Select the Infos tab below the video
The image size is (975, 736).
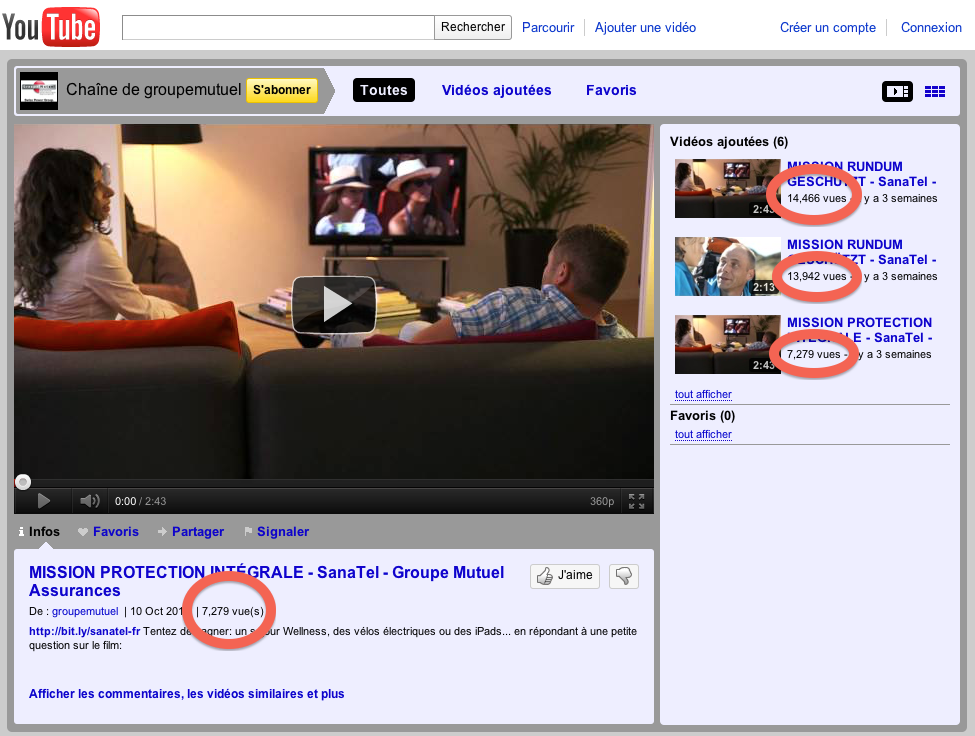[x=39, y=531]
